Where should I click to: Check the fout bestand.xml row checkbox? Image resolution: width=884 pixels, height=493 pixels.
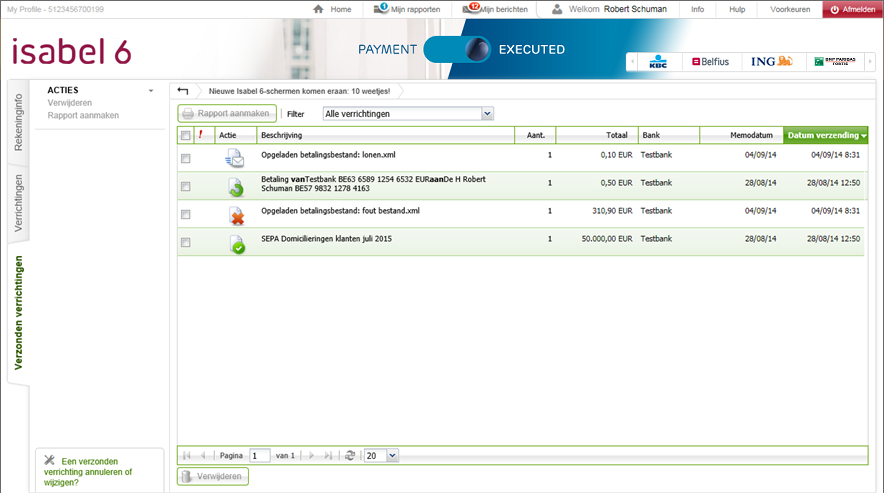click(x=185, y=214)
